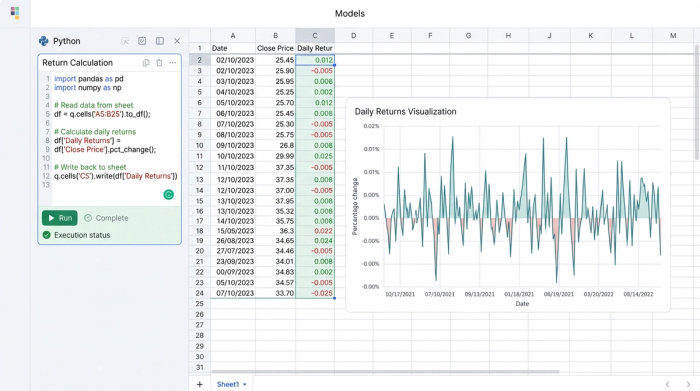Click the Percentage change axis label
Viewport: 700px width, 391px height.
tap(355, 206)
